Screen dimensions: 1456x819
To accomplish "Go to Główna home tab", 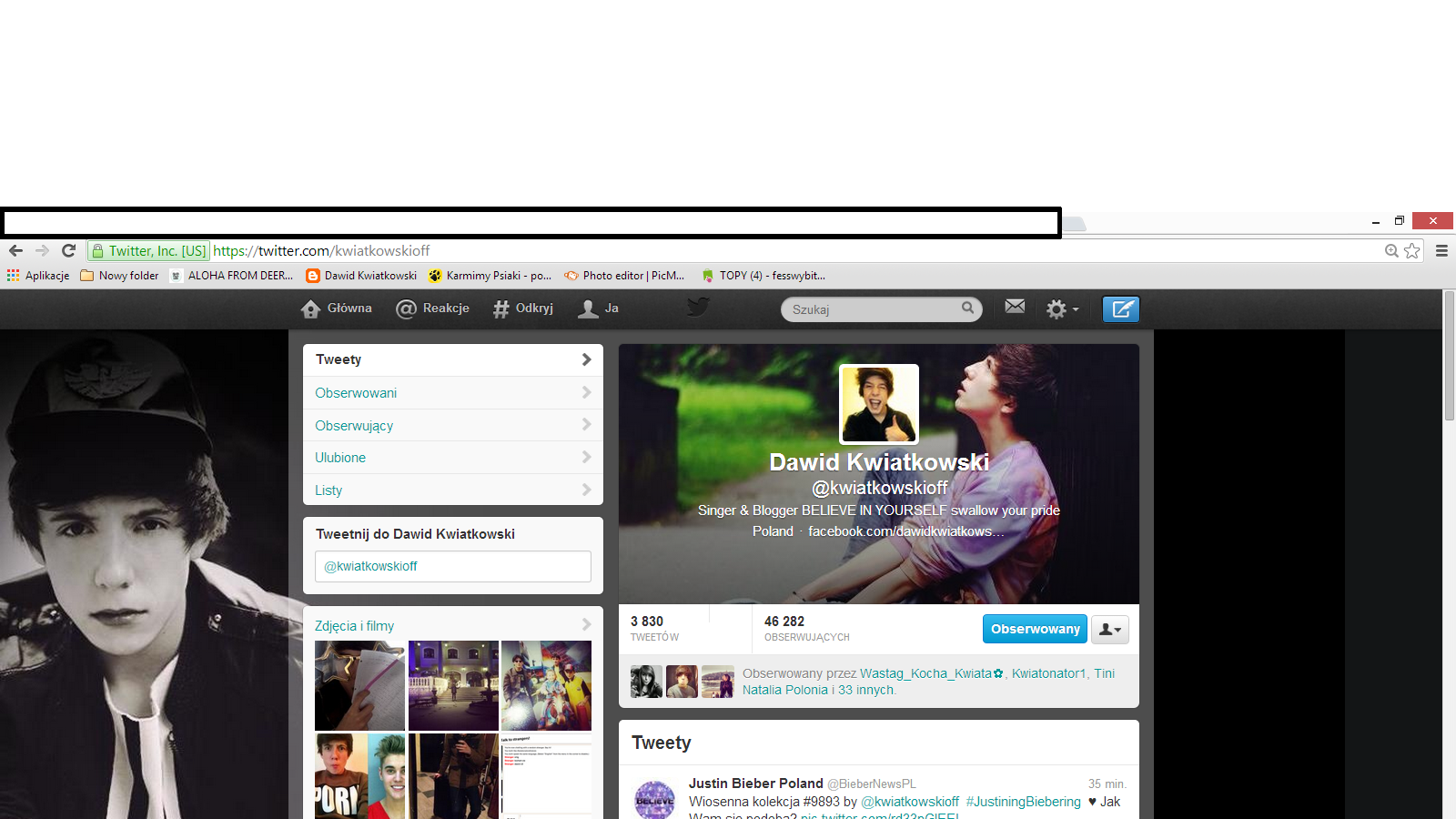I will coord(337,308).
